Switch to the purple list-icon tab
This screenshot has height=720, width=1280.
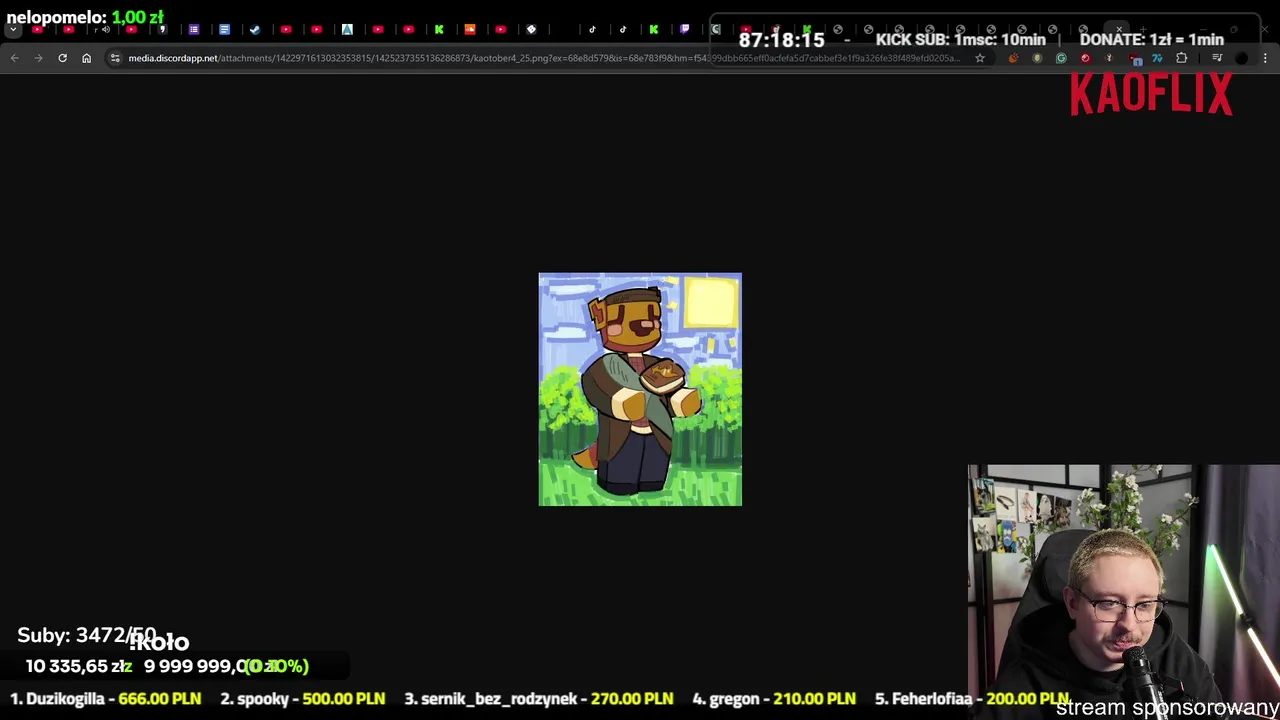point(194,29)
